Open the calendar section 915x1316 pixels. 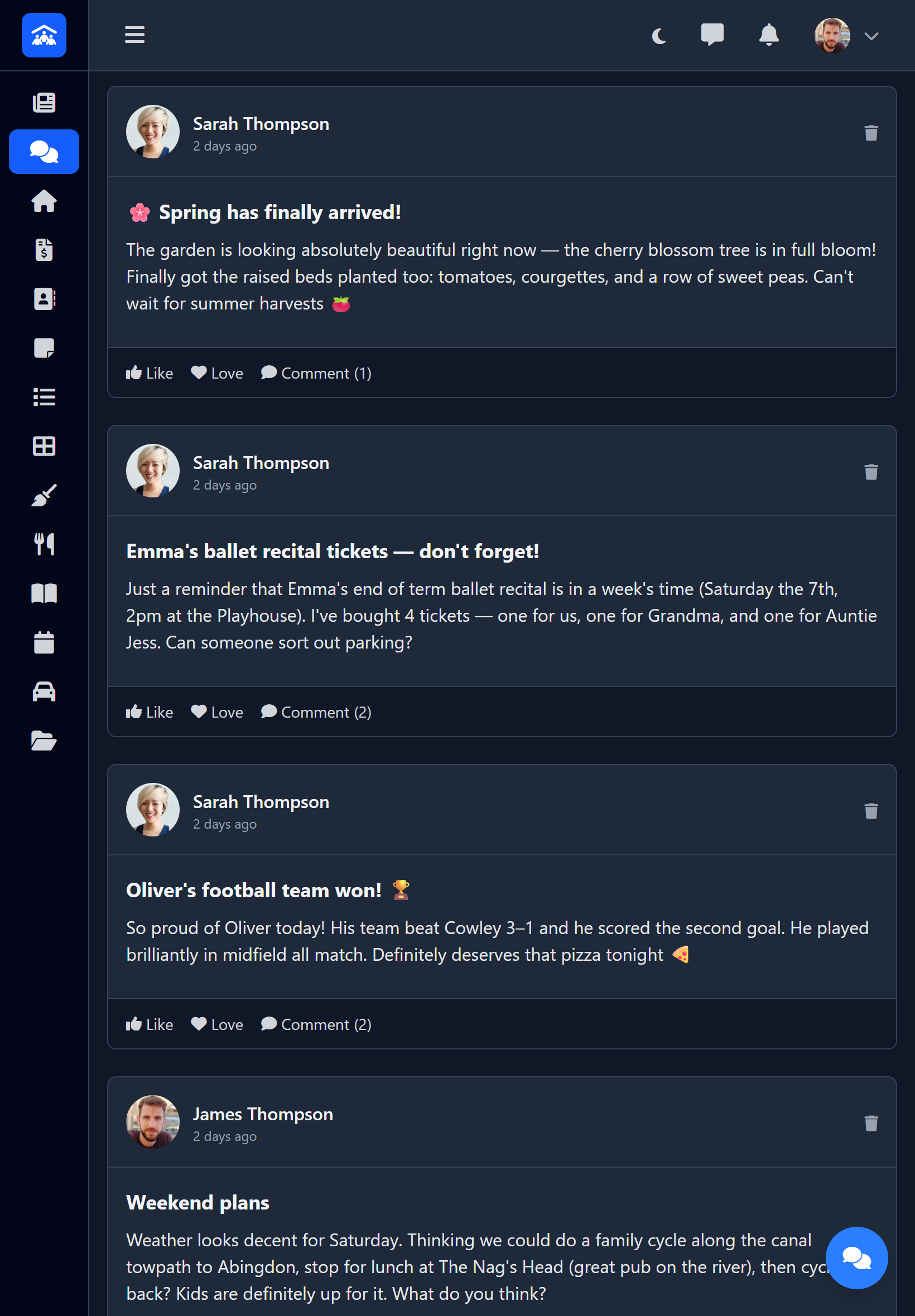[x=44, y=642]
